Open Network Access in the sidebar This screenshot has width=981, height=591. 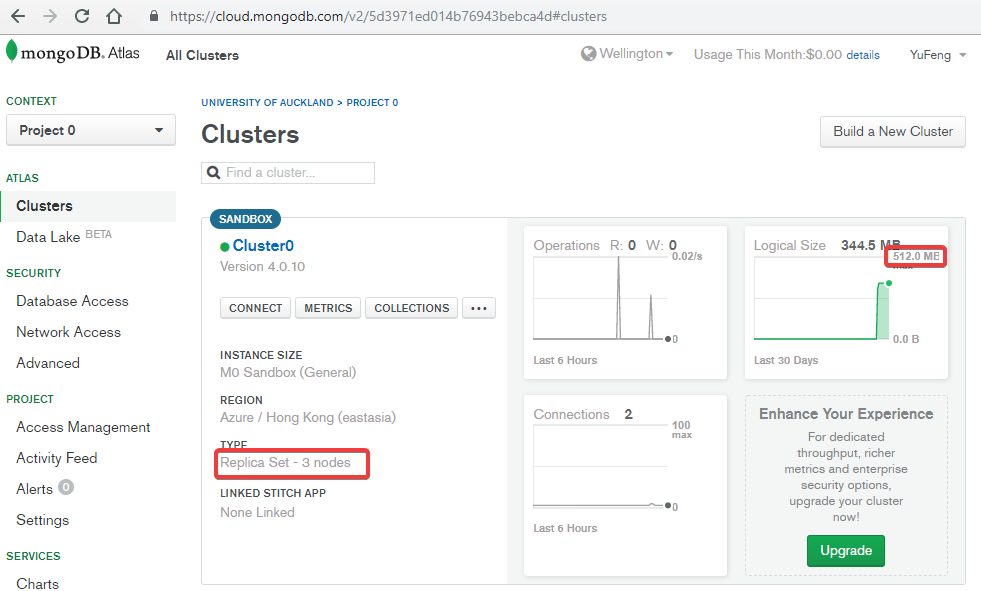coord(68,332)
